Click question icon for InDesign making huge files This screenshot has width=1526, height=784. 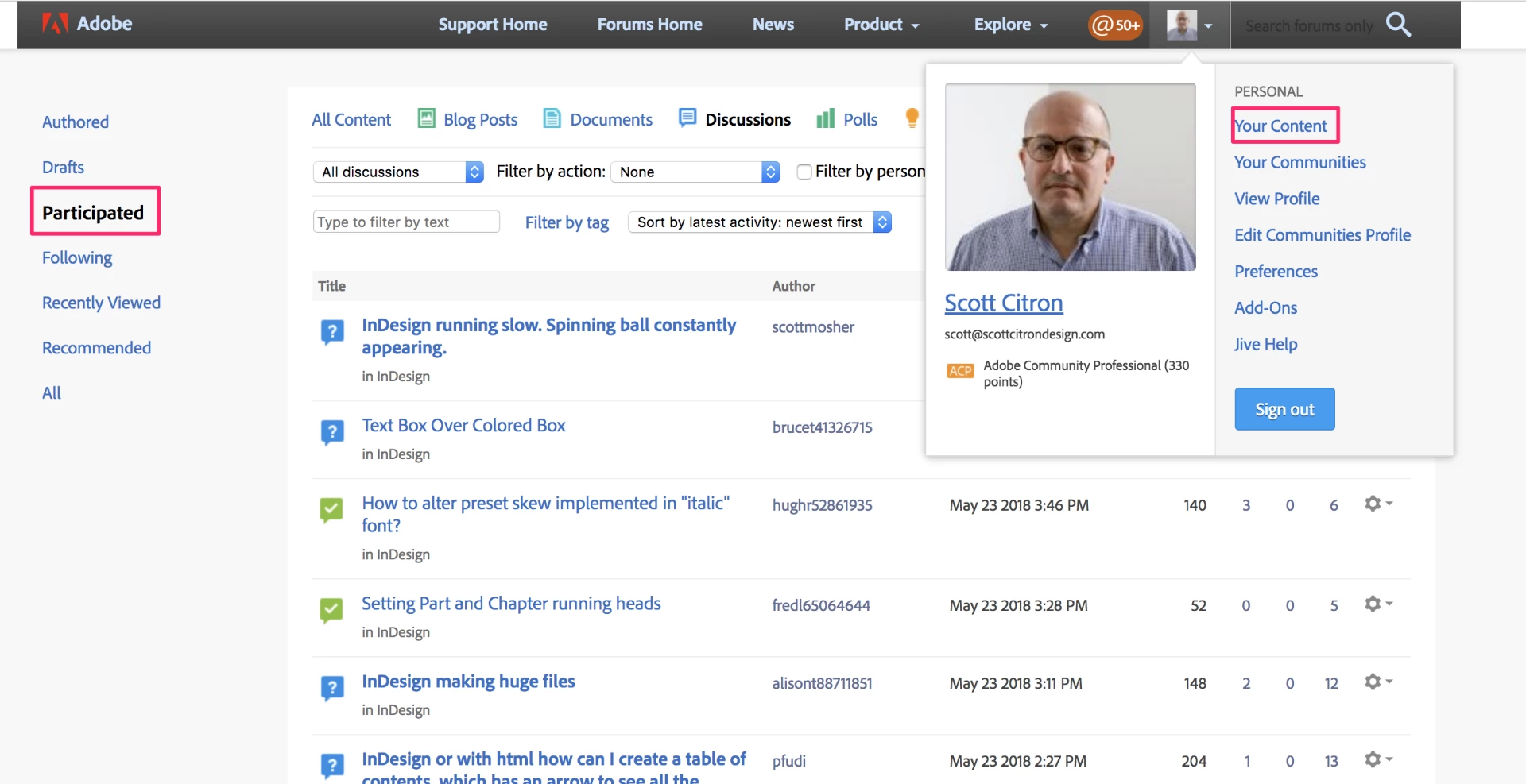coord(332,688)
